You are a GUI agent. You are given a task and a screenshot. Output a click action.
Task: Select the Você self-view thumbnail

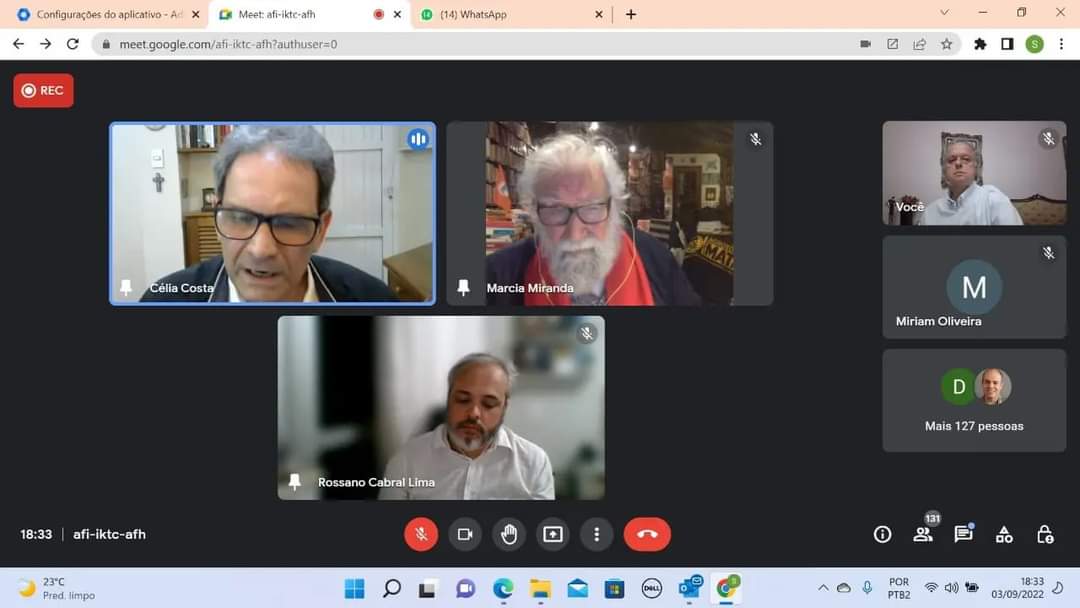[974, 174]
